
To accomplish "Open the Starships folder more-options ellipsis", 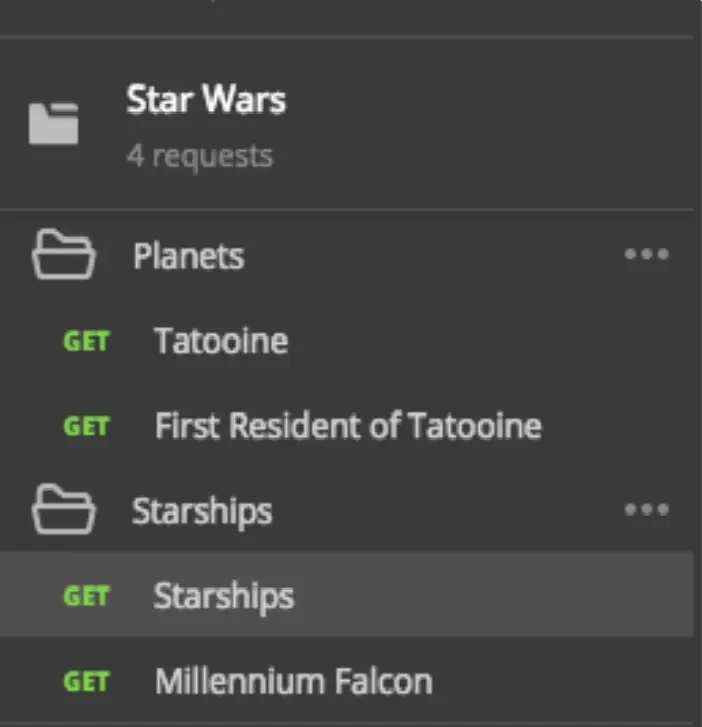I will [x=646, y=510].
